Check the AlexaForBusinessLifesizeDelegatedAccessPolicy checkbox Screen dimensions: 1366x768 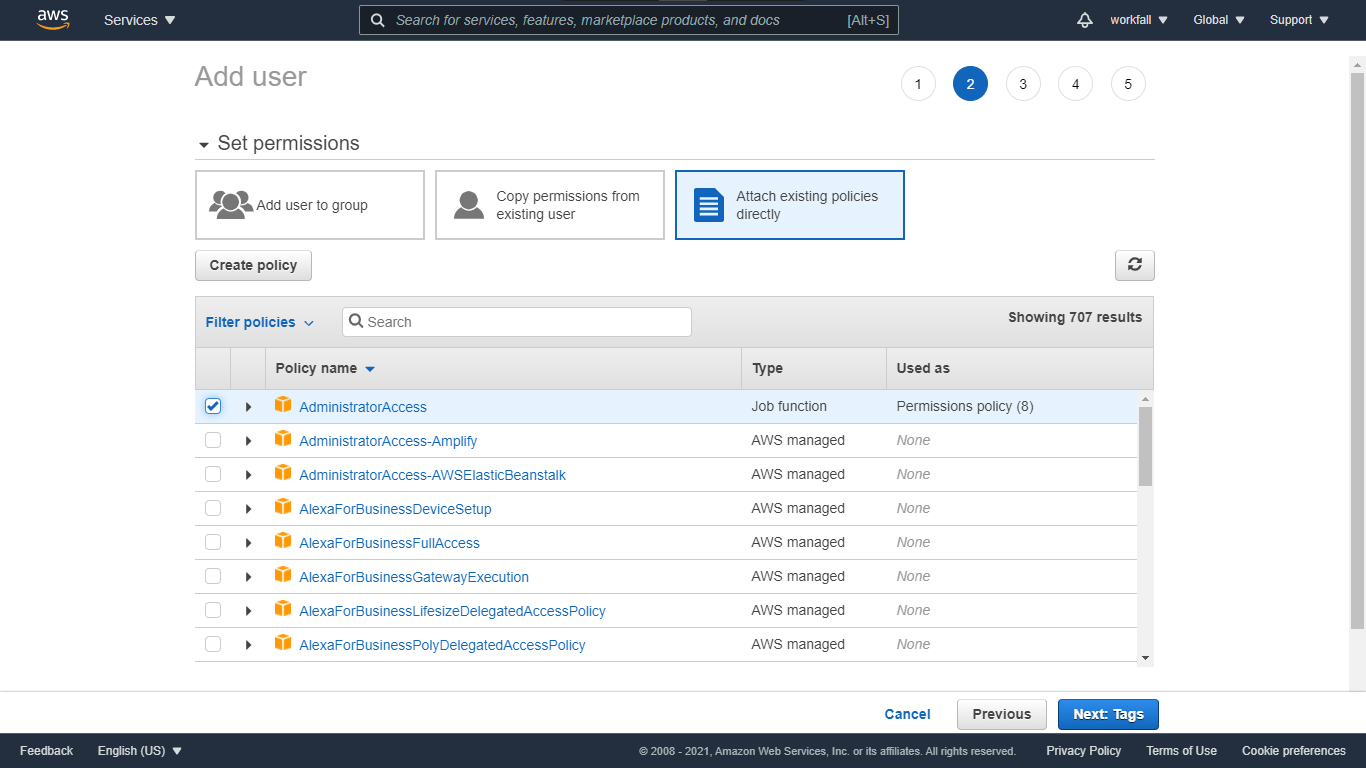tap(213, 610)
